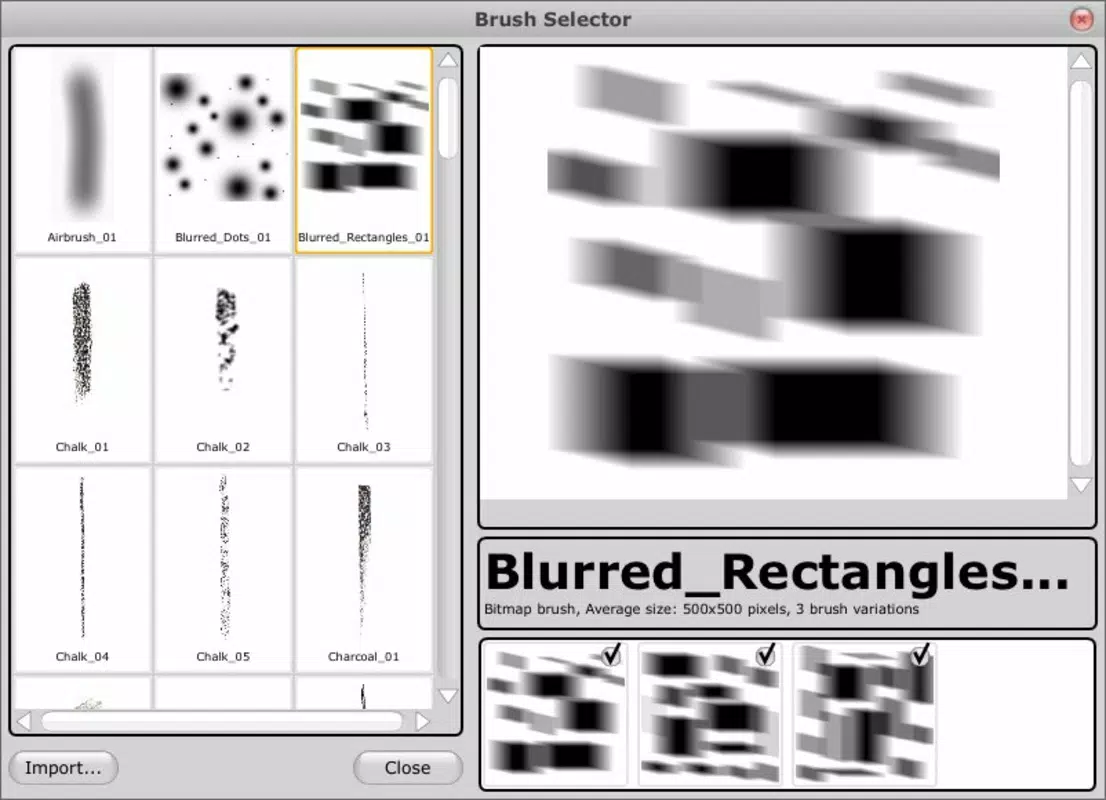The image size is (1106, 800).
Task: Click the preview pane scroll down arrow
Action: (x=1081, y=485)
